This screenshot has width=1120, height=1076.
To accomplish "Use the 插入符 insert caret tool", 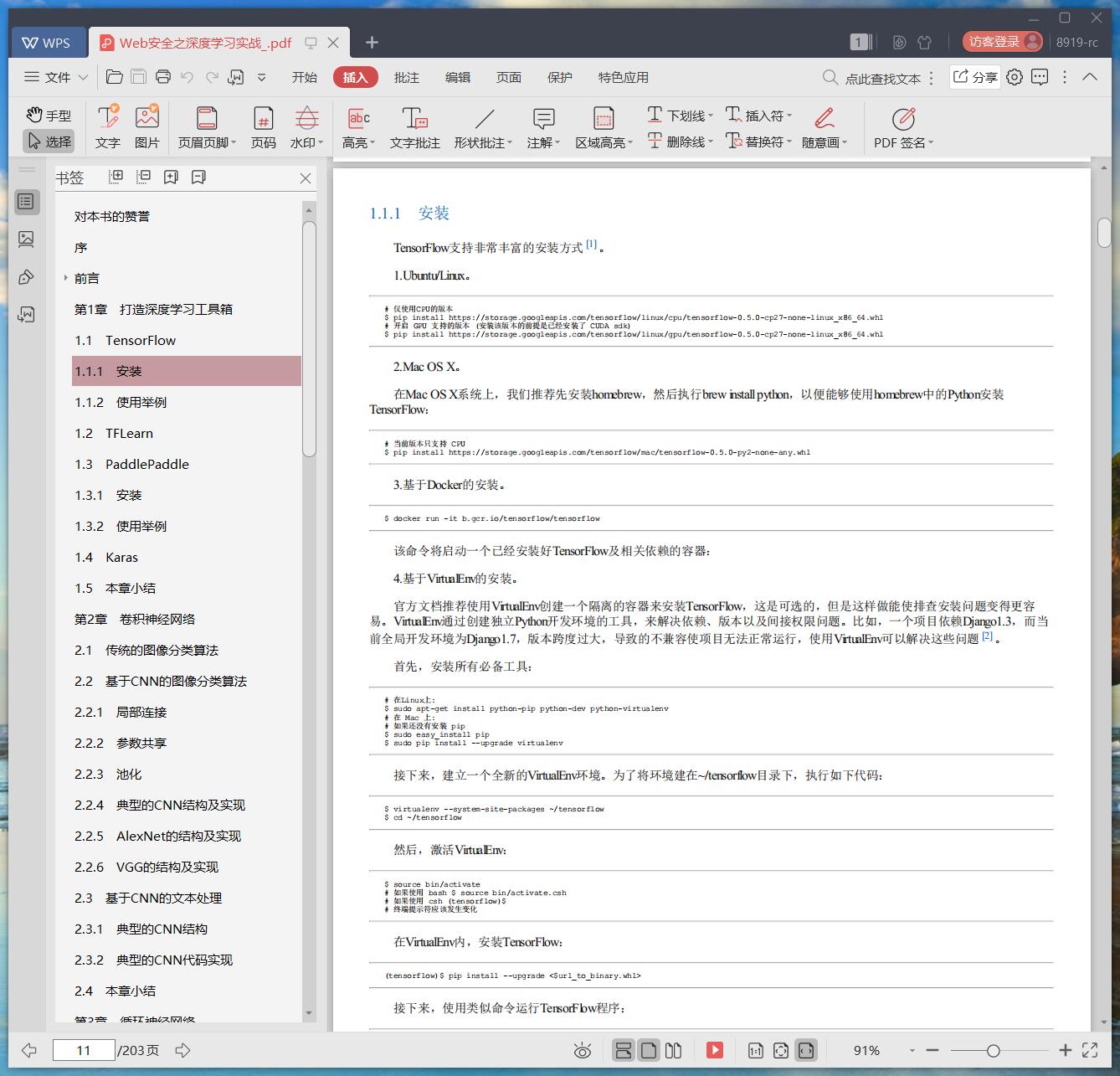I will [x=758, y=116].
